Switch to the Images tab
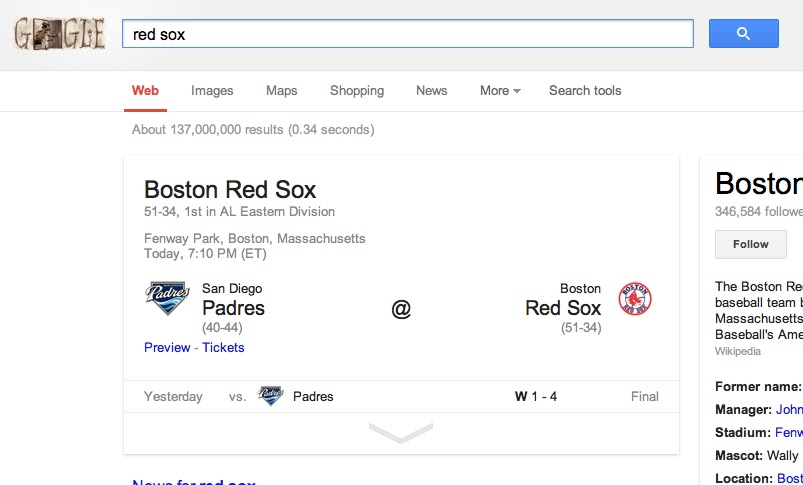Image resolution: width=803 pixels, height=485 pixels. tap(212, 91)
